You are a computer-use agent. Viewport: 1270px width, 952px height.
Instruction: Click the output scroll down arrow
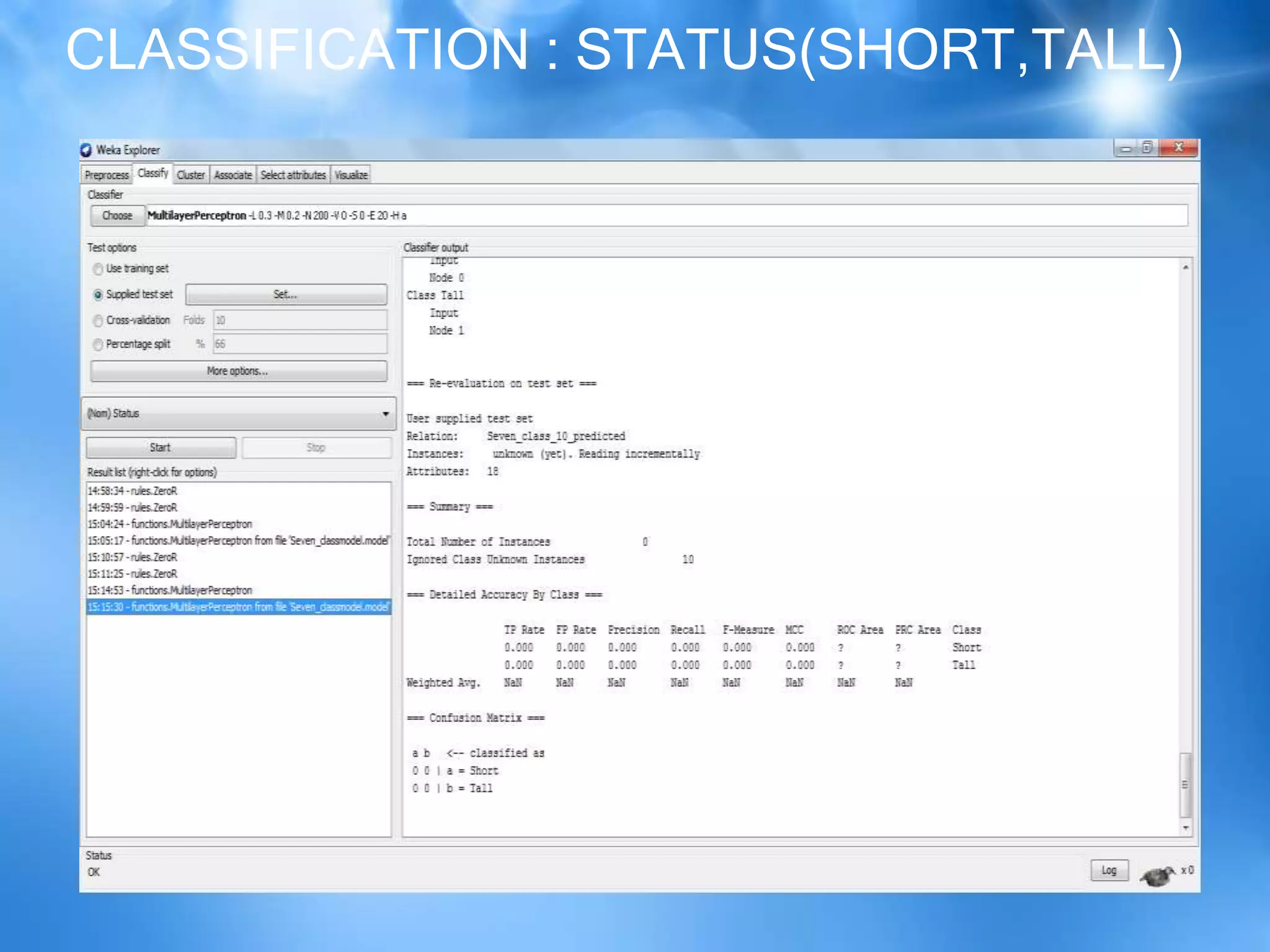(x=1185, y=828)
